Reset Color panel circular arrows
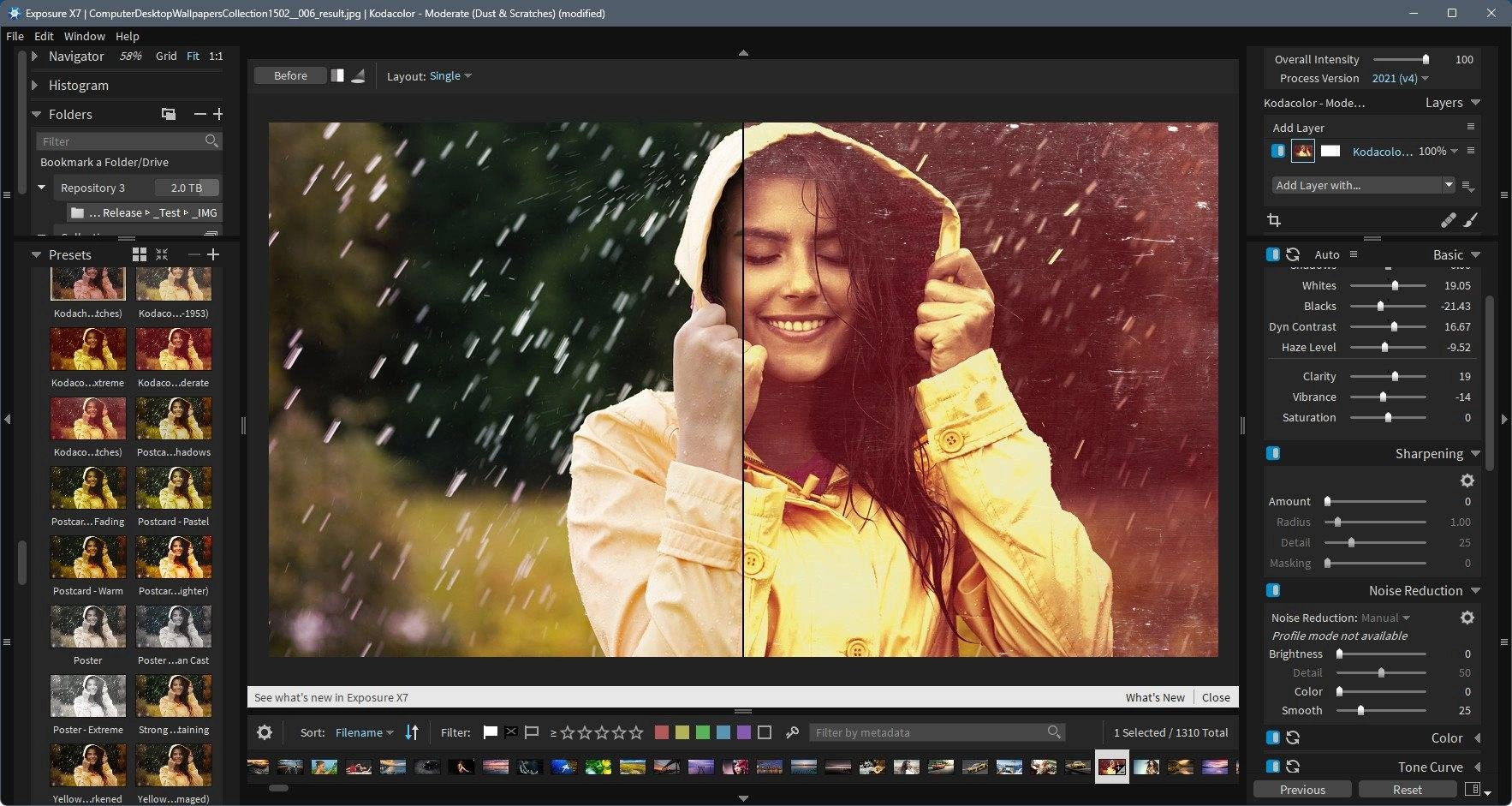Image resolution: width=1512 pixels, height=806 pixels. [1293, 737]
